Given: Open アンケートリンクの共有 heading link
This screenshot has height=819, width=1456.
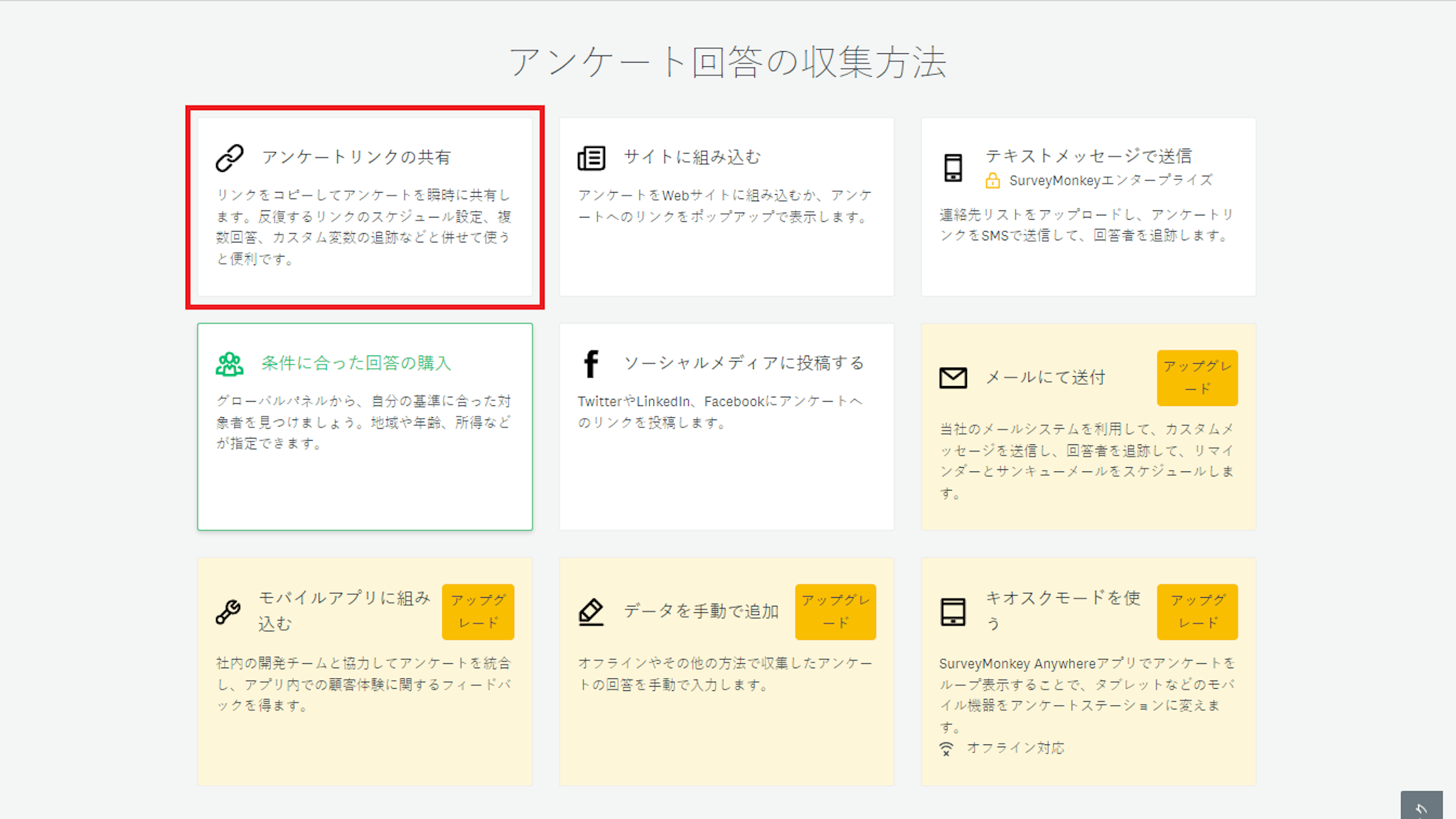Looking at the screenshot, I should point(356,157).
